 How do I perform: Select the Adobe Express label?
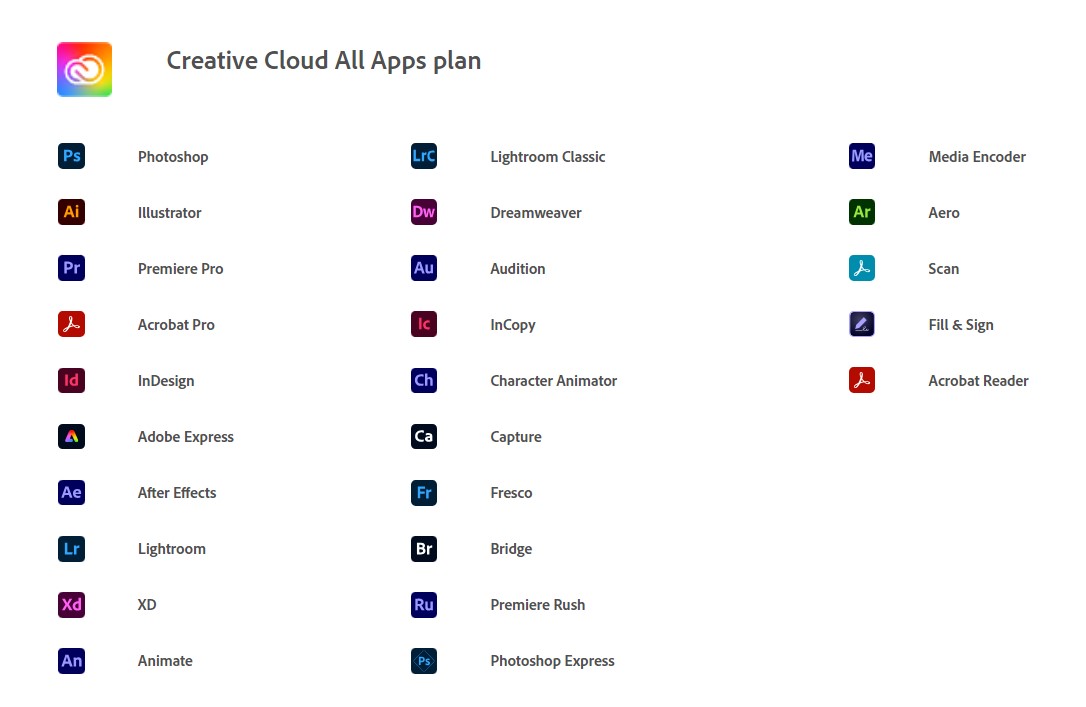[x=186, y=437]
